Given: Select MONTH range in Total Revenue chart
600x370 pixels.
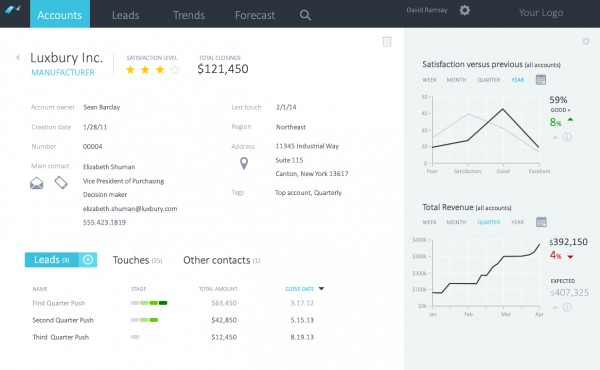Looking at the screenshot, I should (x=456, y=222).
